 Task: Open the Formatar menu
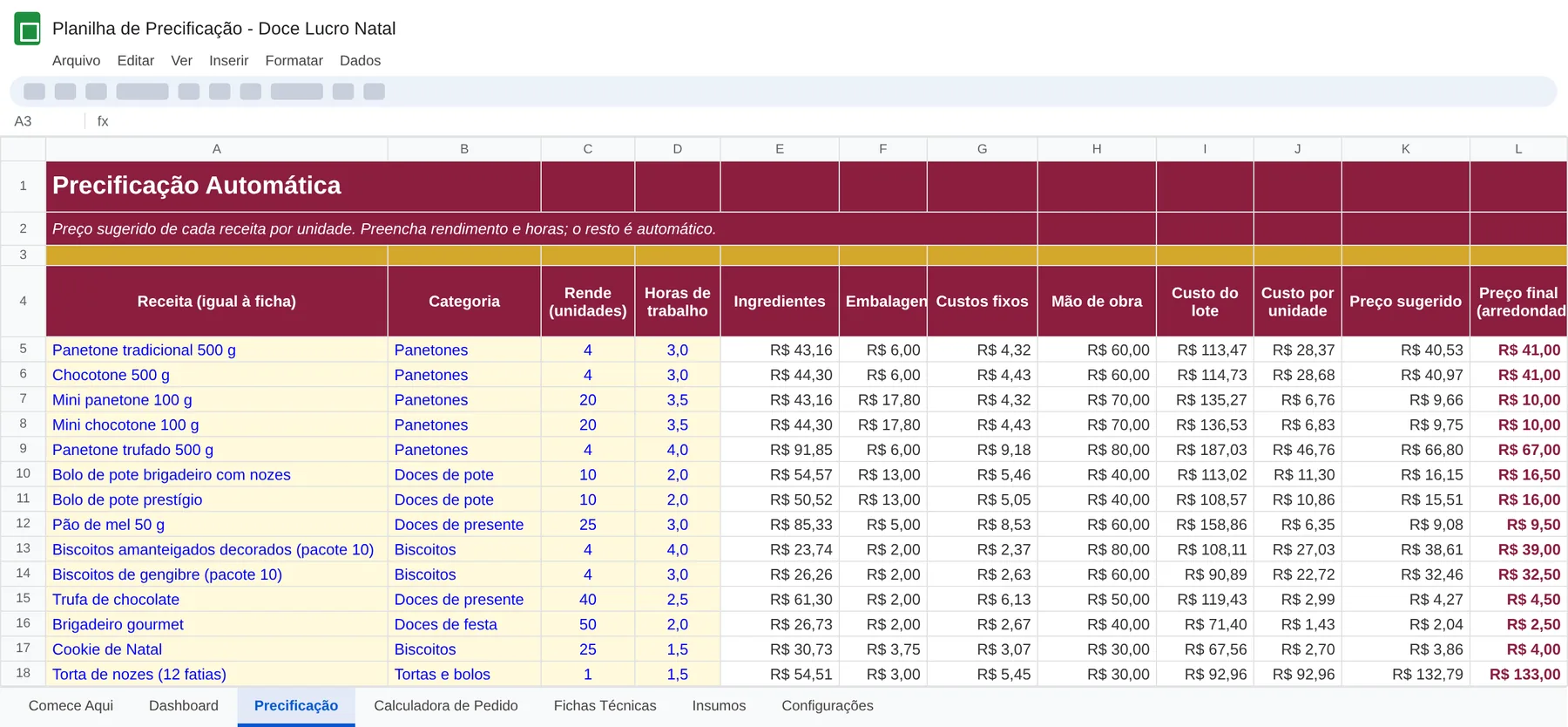click(294, 61)
